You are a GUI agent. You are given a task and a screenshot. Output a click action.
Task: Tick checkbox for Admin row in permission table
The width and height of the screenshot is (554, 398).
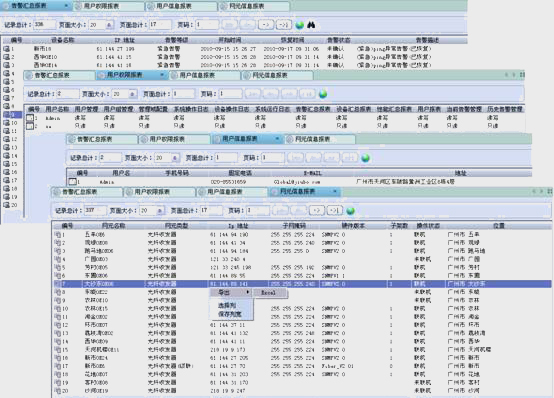pyautogui.click(x=30, y=118)
